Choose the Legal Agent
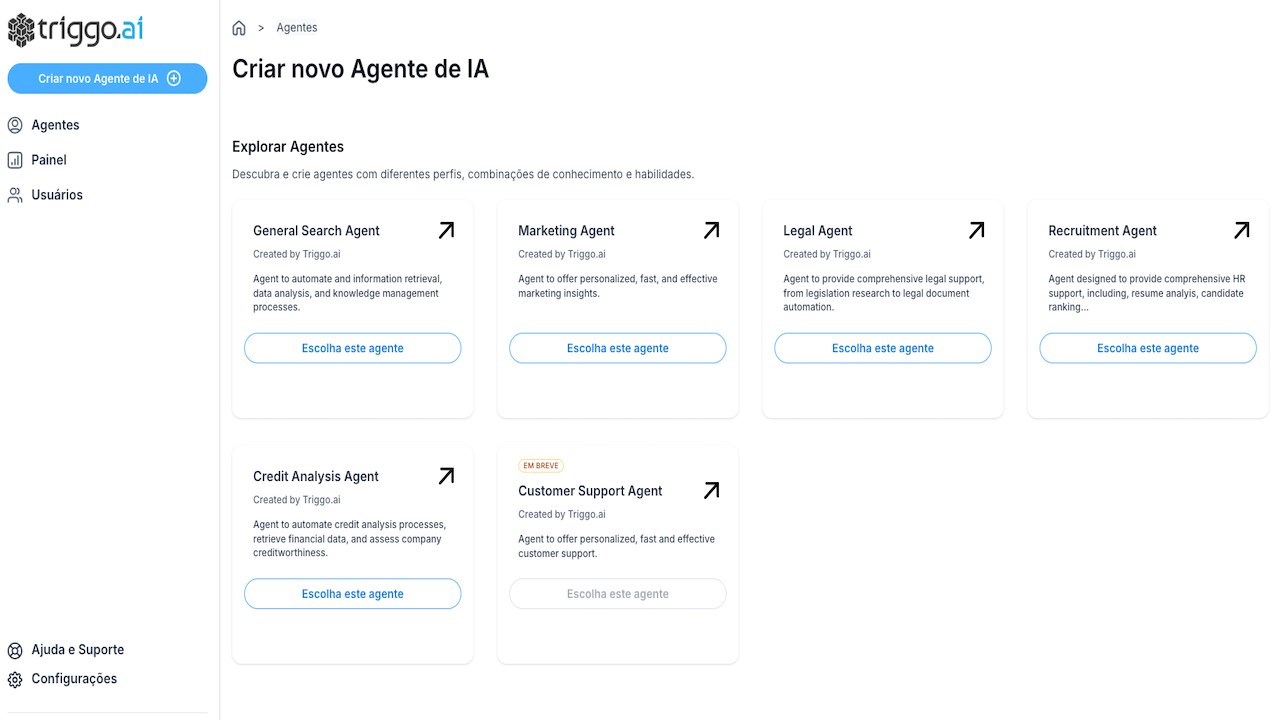This screenshot has height=720, width=1280. pos(883,348)
